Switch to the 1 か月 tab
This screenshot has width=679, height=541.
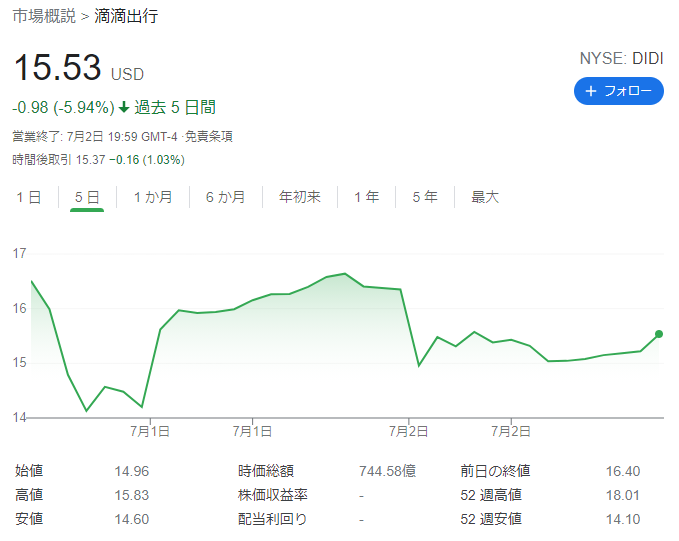(153, 198)
